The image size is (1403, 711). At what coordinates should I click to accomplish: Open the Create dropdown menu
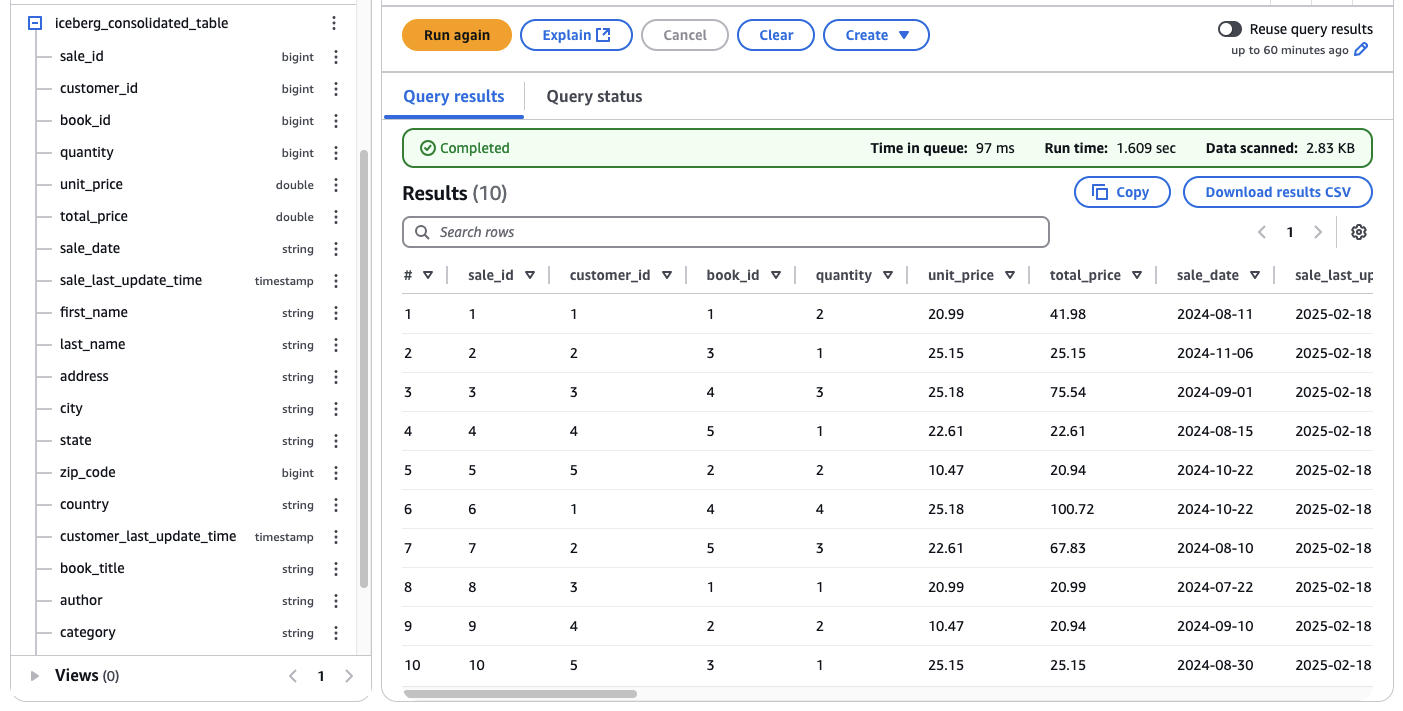point(876,35)
